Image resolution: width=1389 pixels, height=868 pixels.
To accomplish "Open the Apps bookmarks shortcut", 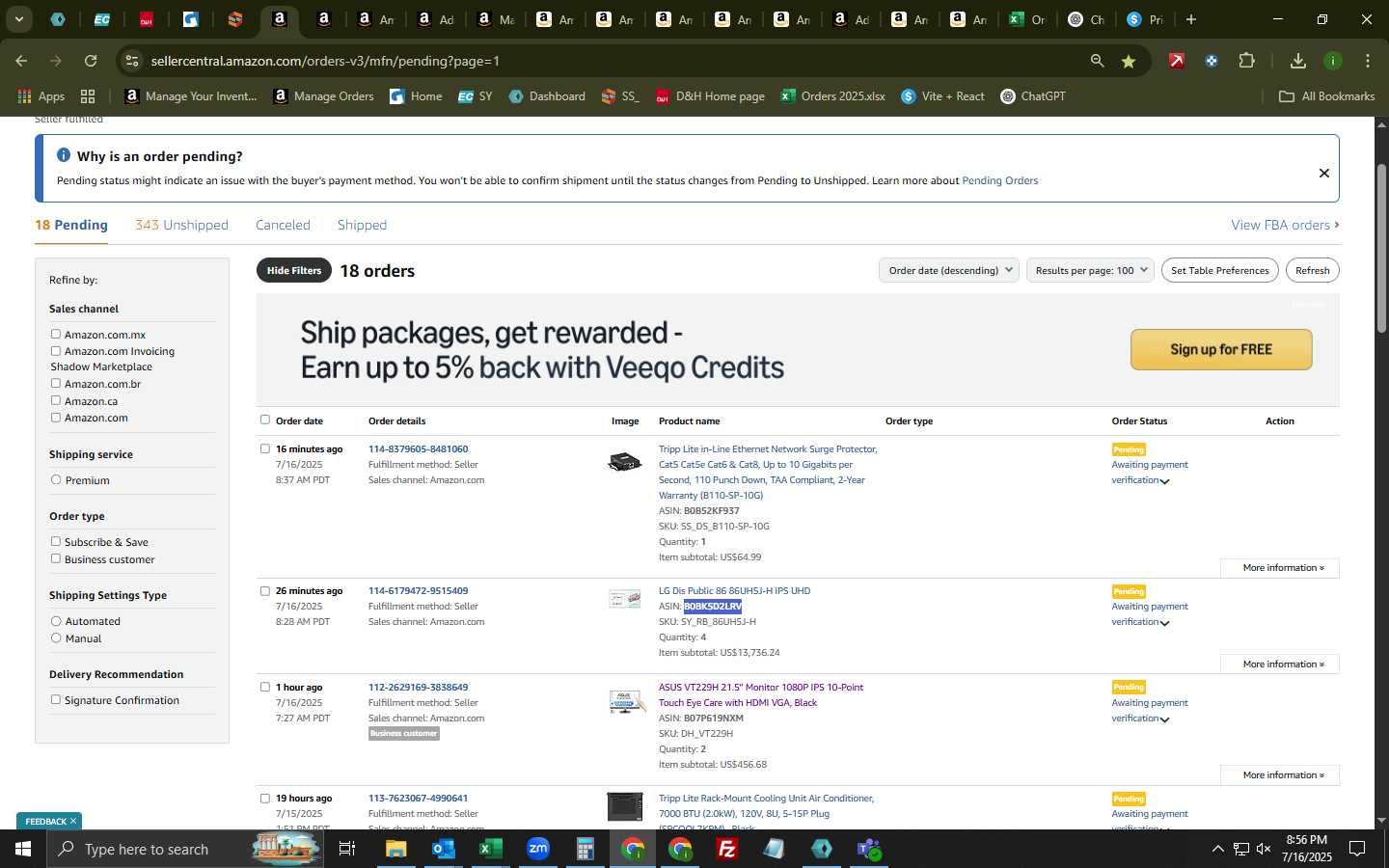I will point(41,96).
